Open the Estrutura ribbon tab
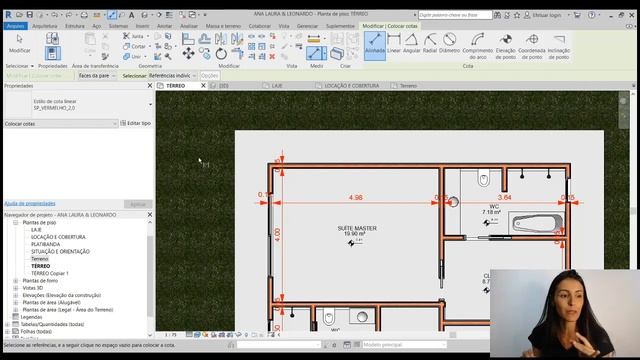640x360 pixels. 75,26
